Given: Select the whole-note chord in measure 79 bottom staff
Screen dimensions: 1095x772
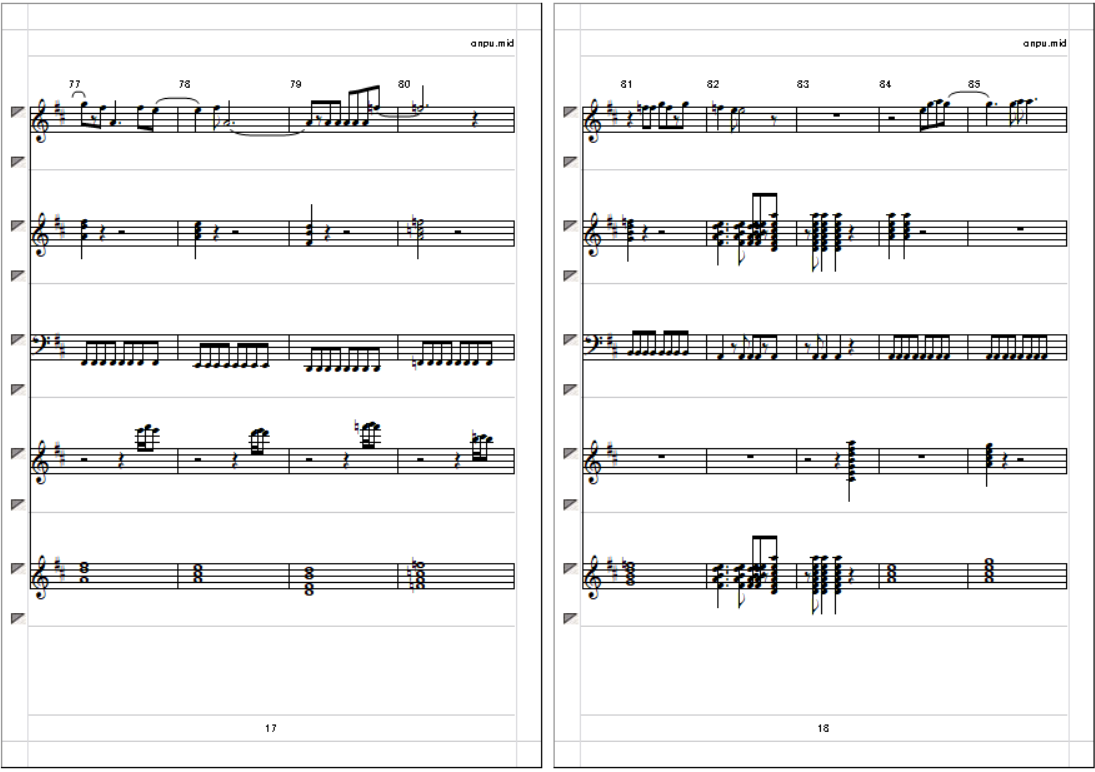Looking at the screenshot, I should [x=309, y=581].
